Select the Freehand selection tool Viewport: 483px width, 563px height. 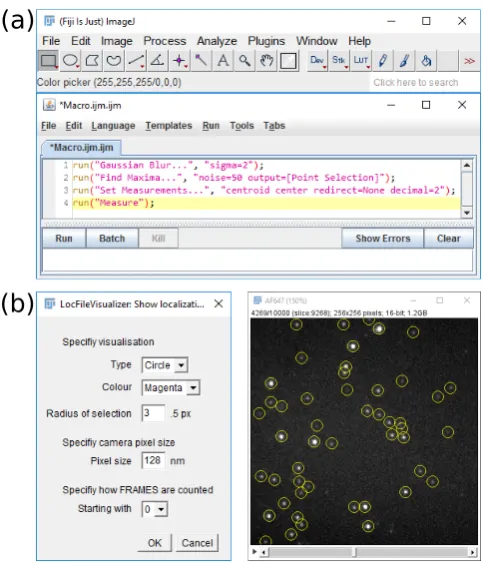114,61
